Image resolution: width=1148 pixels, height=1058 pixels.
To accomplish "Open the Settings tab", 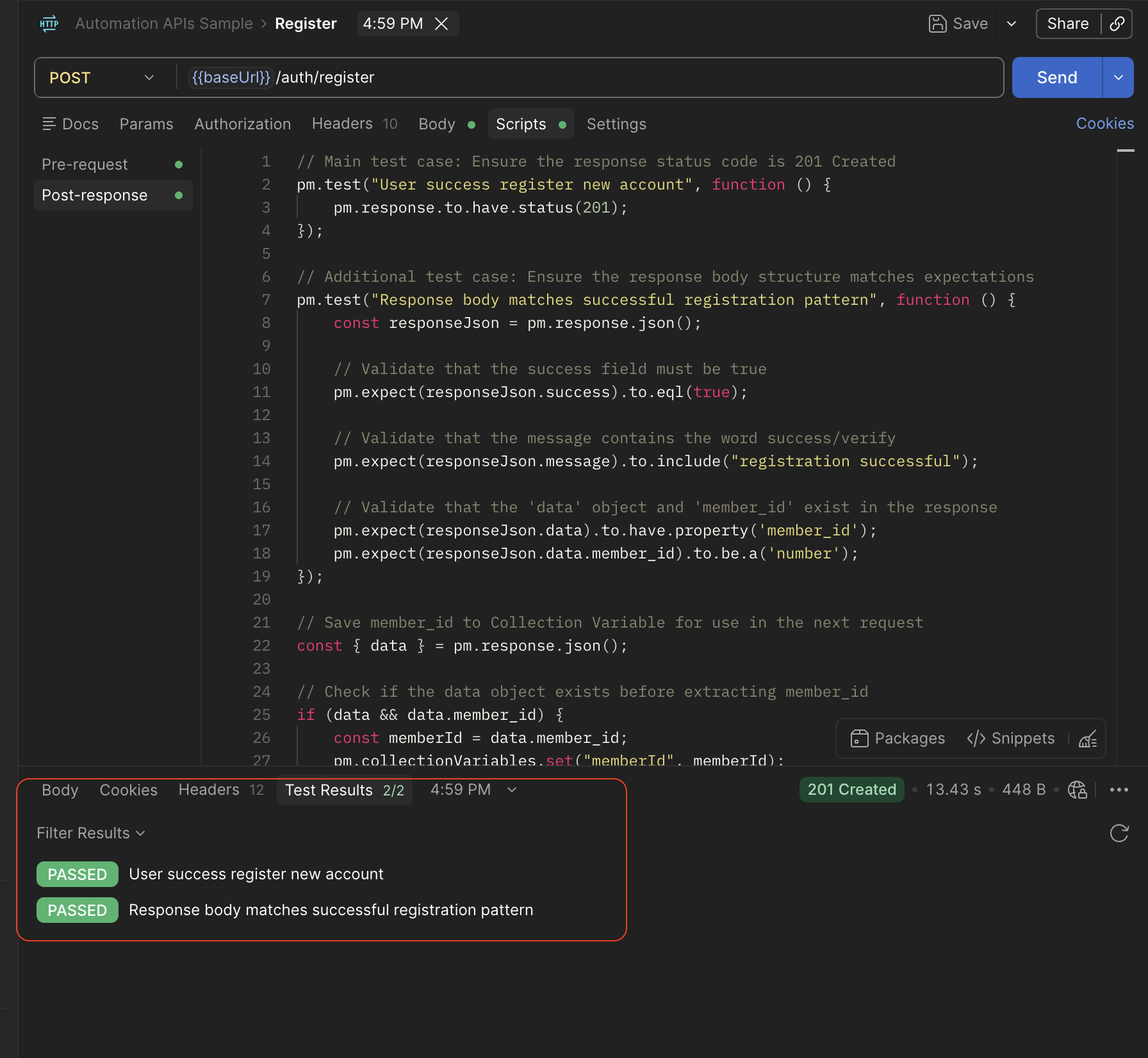I will click(x=616, y=124).
